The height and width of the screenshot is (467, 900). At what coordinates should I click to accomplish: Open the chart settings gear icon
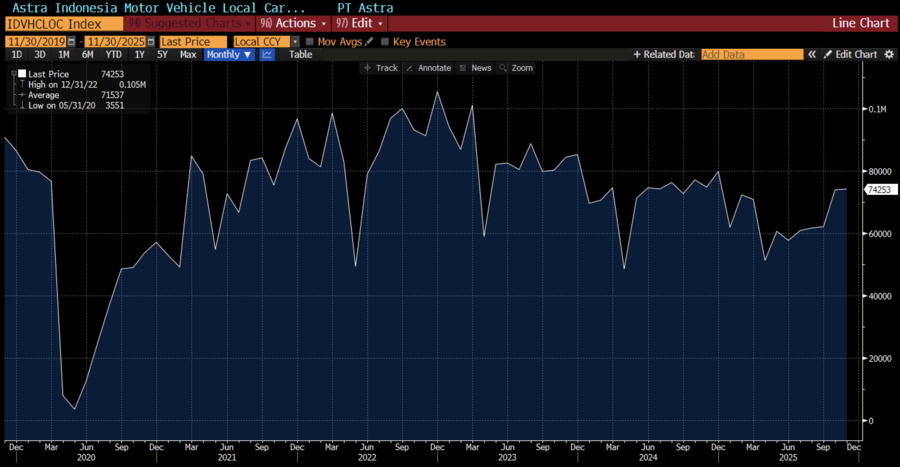coord(889,55)
